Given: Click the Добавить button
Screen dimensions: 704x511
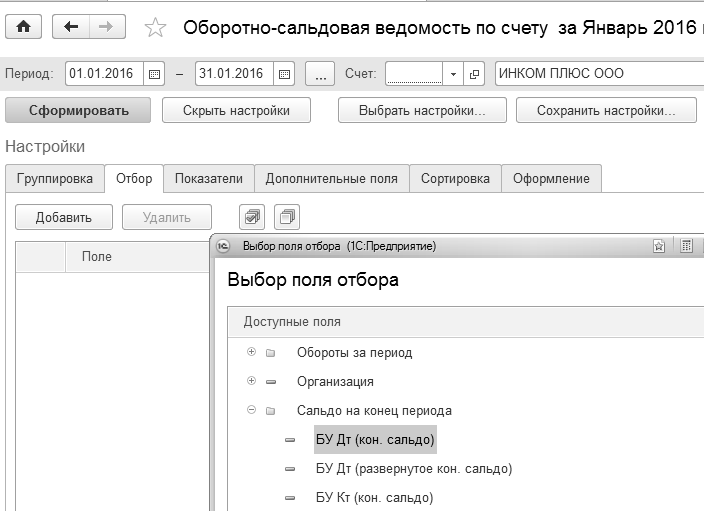Looking at the screenshot, I should coord(63,217).
